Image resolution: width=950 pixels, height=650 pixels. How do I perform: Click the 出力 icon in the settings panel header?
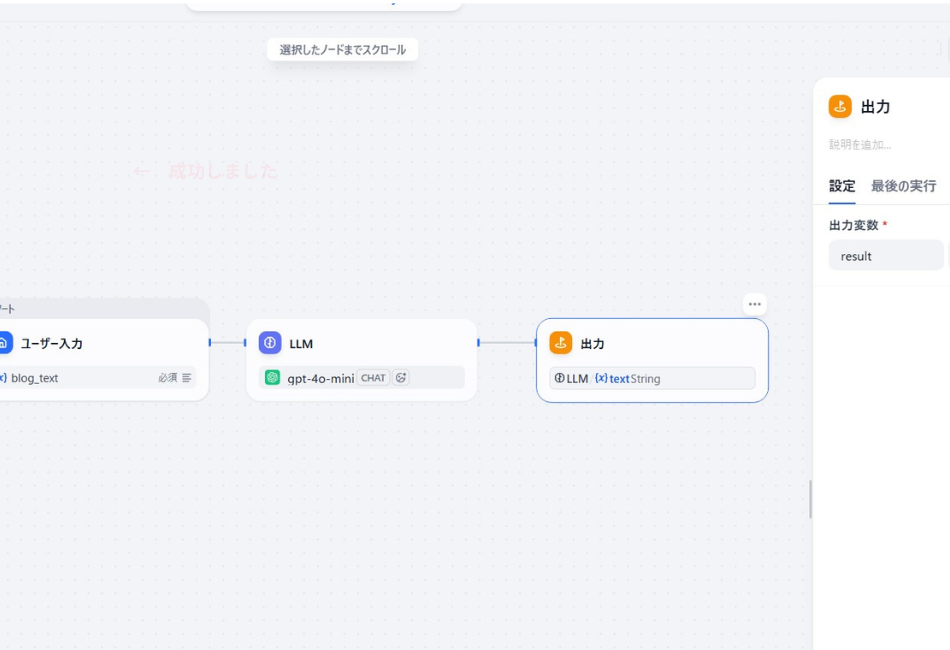click(838, 106)
